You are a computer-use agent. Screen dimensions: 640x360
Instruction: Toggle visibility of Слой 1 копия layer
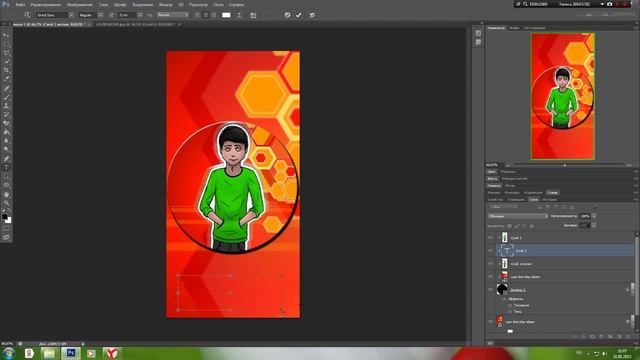[x=490, y=264]
